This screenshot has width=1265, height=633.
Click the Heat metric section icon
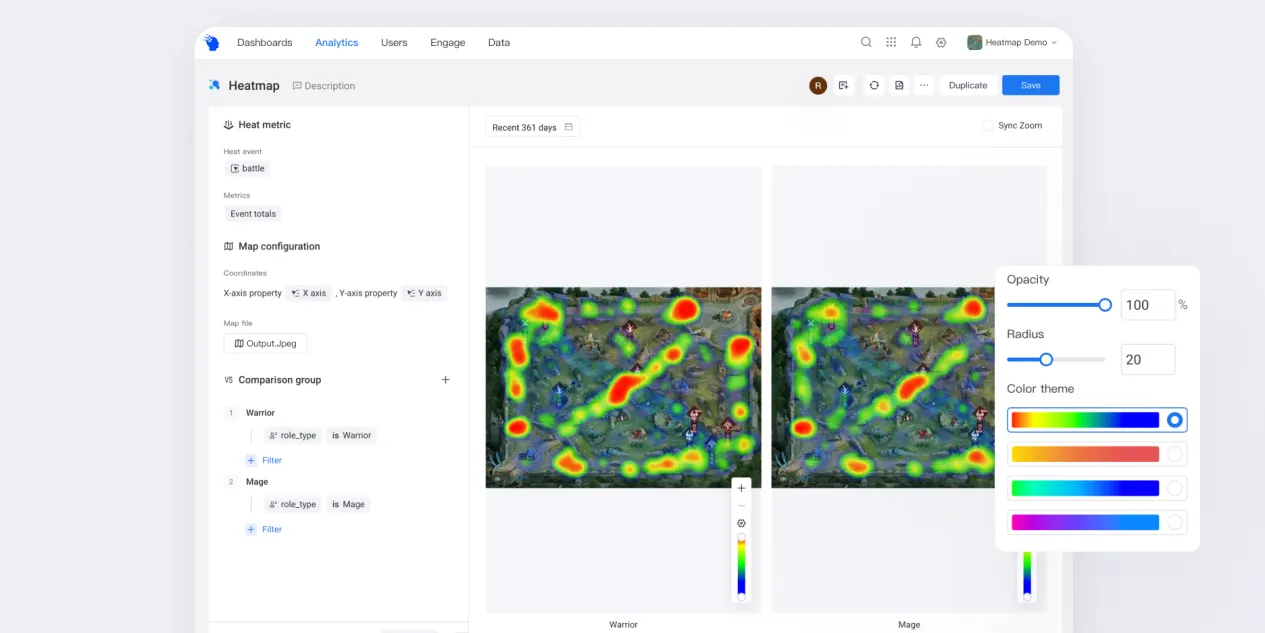(x=228, y=125)
